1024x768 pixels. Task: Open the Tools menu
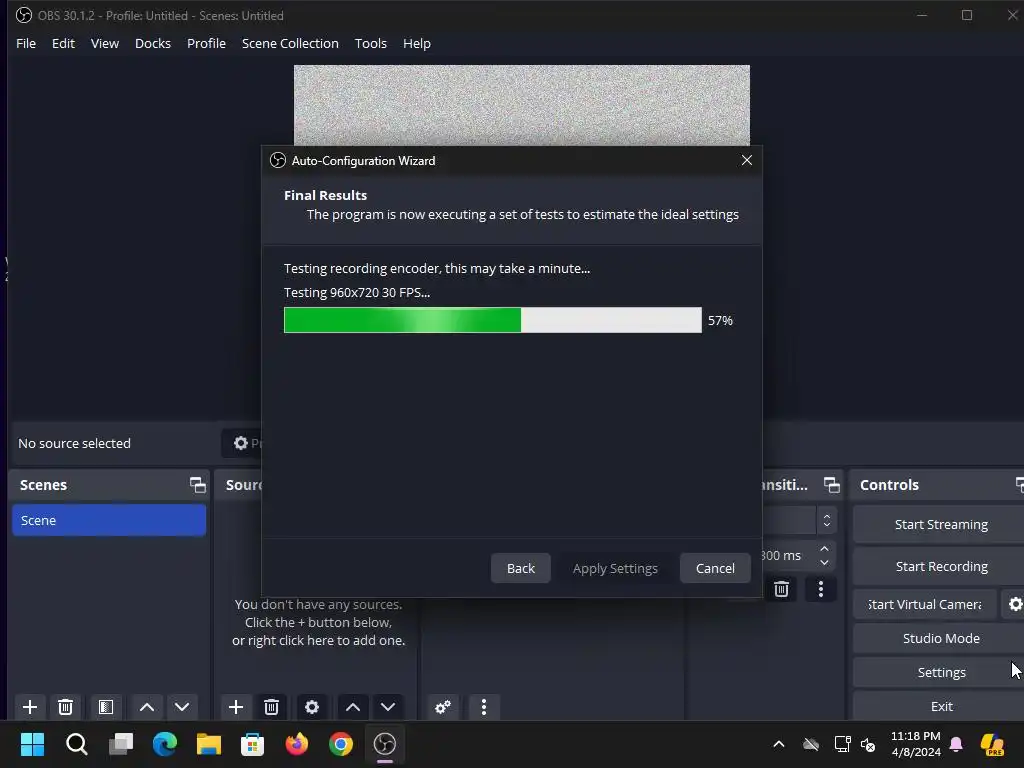click(x=371, y=43)
